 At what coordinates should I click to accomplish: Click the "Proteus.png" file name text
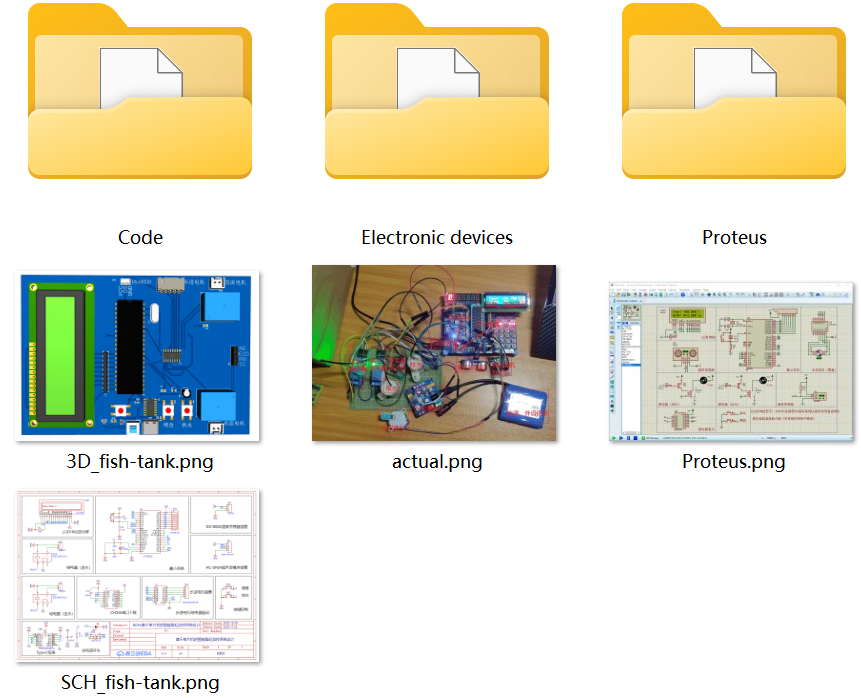tap(733, 462)
